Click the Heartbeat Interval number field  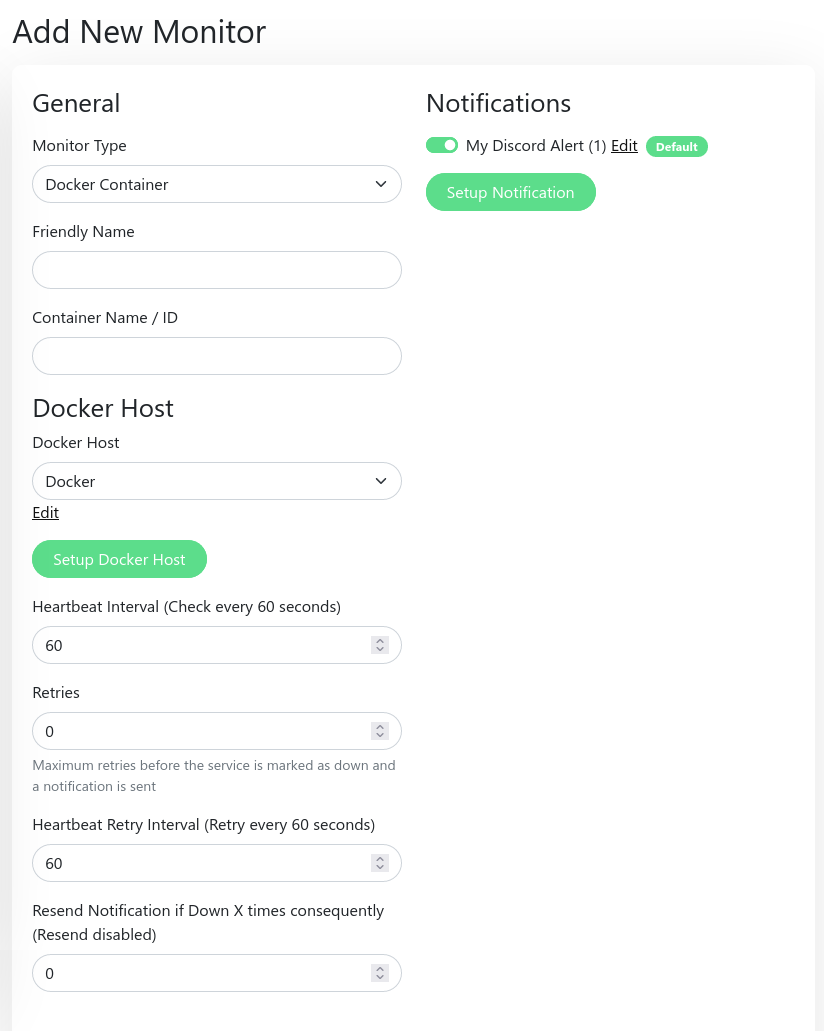[200, 645]
